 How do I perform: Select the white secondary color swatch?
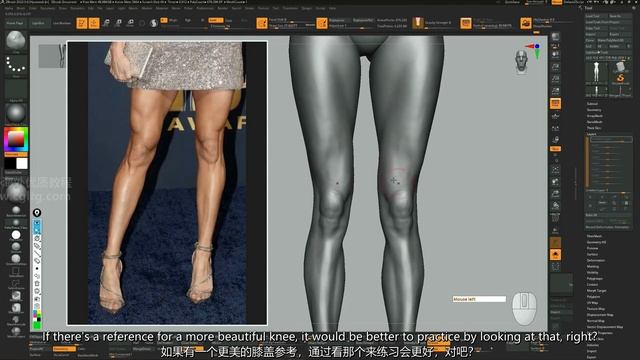[22, 163]
